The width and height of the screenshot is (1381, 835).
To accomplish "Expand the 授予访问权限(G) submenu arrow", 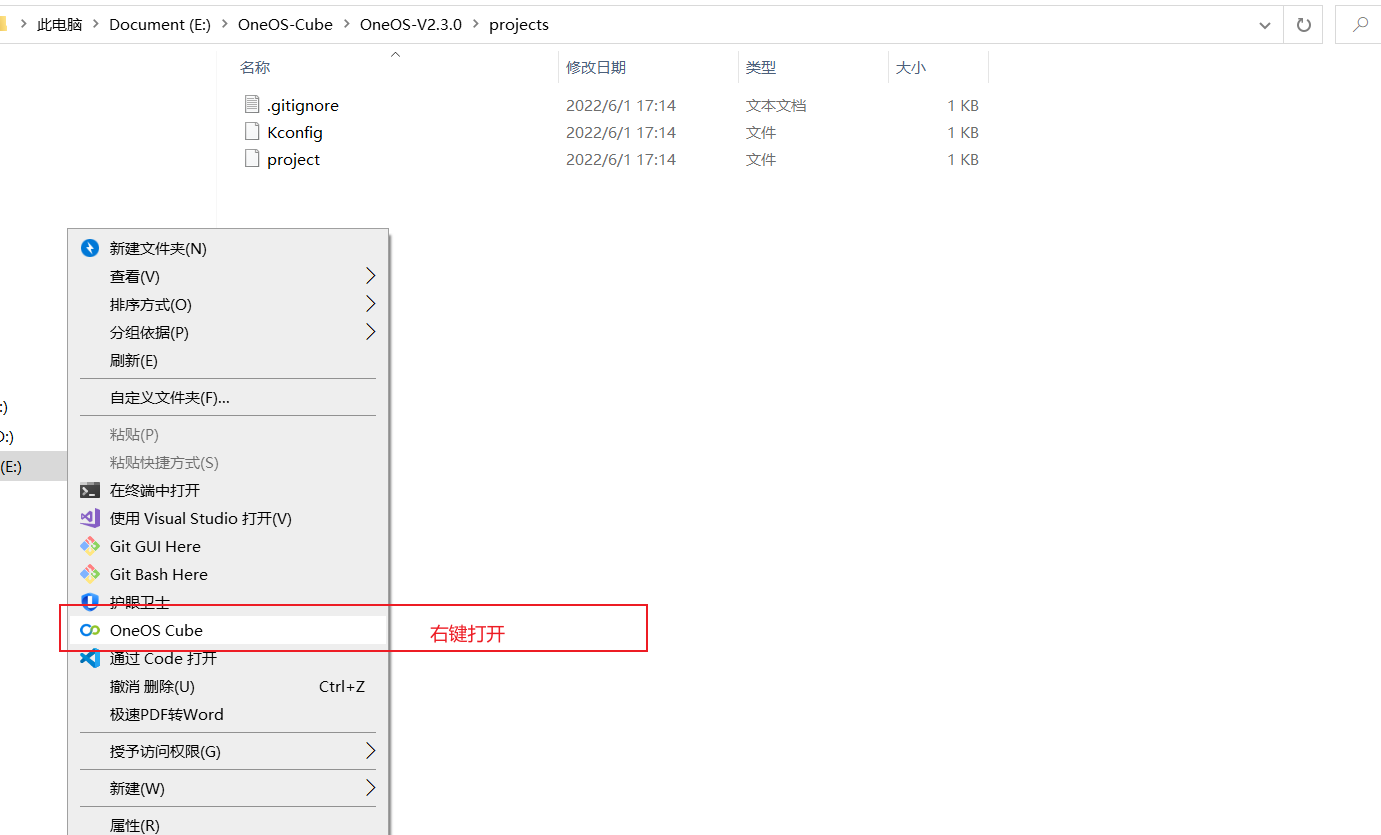I will click(370, 751).
